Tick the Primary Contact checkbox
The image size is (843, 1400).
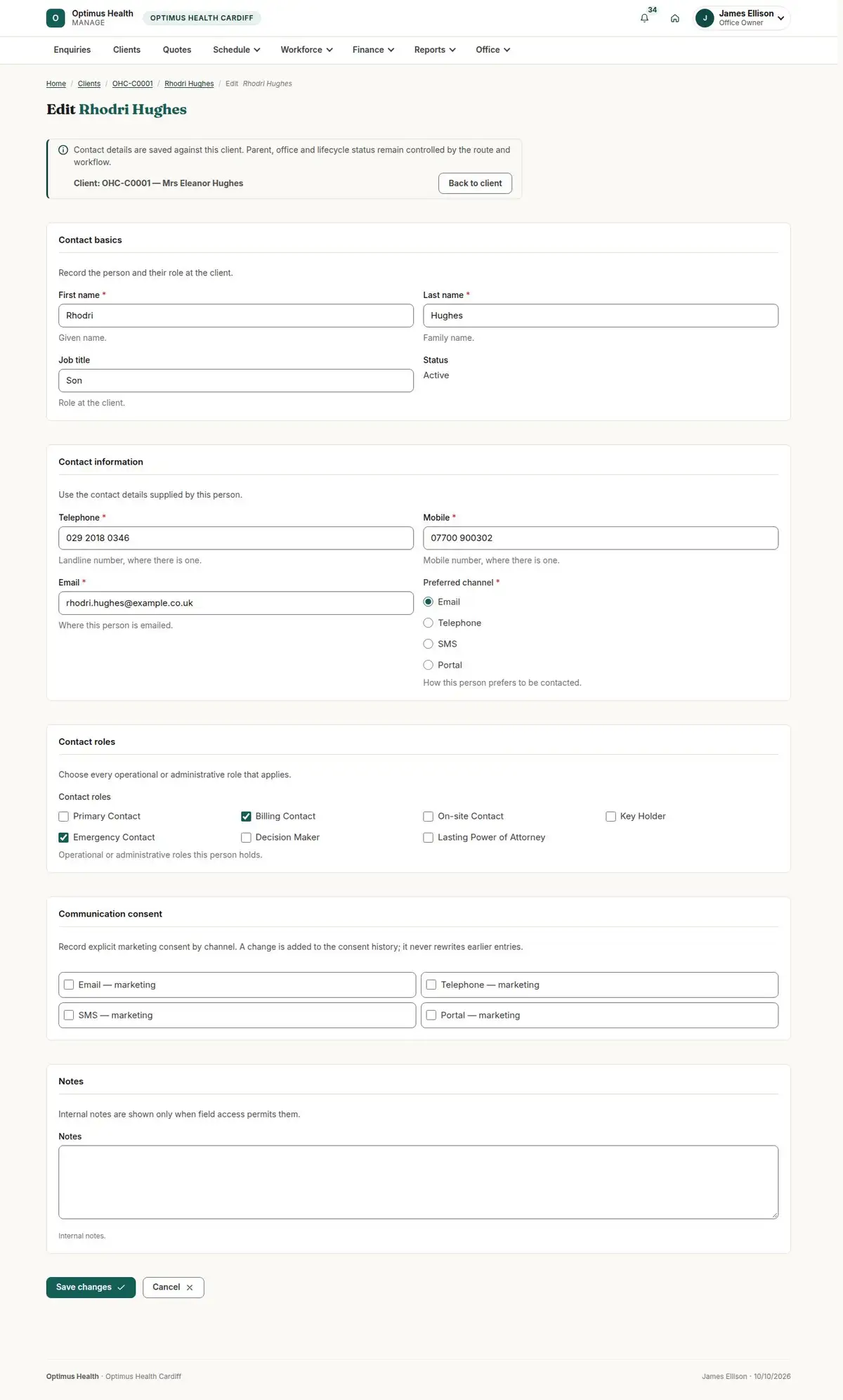click(x=64, y=817)
